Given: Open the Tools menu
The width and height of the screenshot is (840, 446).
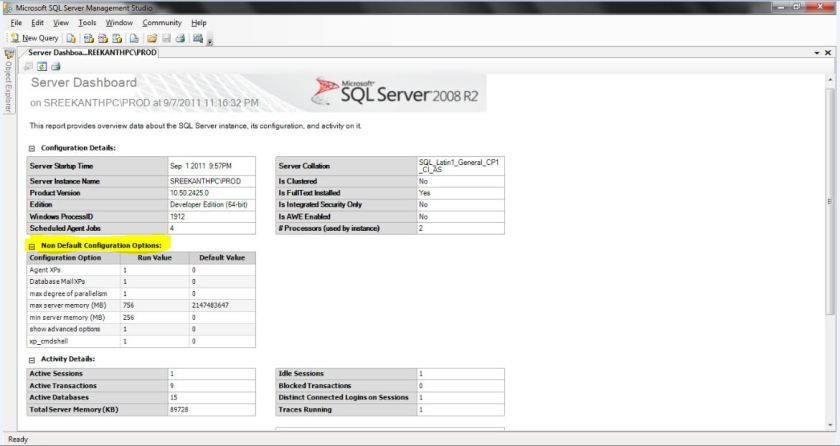Looking at the screenshot, I should 87,22.
